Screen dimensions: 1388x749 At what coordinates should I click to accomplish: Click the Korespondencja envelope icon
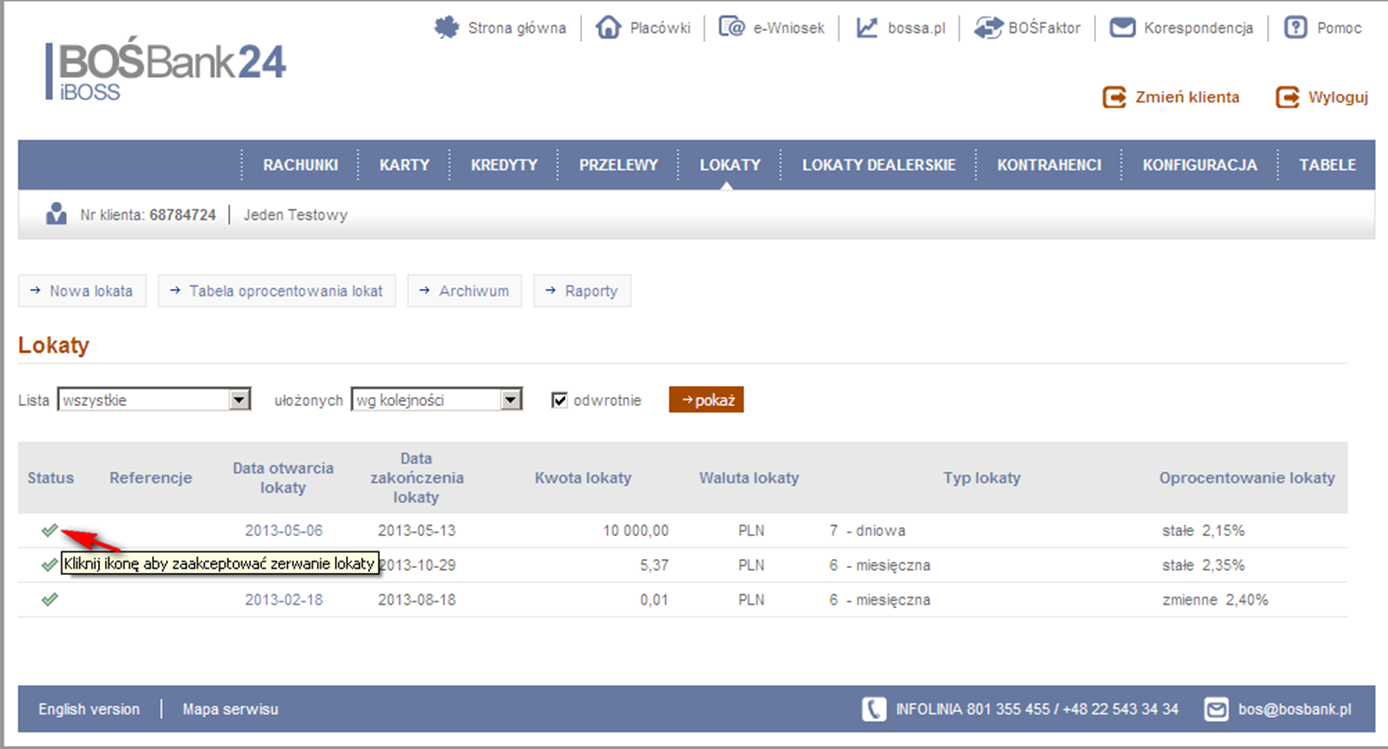pos(1123,27)
